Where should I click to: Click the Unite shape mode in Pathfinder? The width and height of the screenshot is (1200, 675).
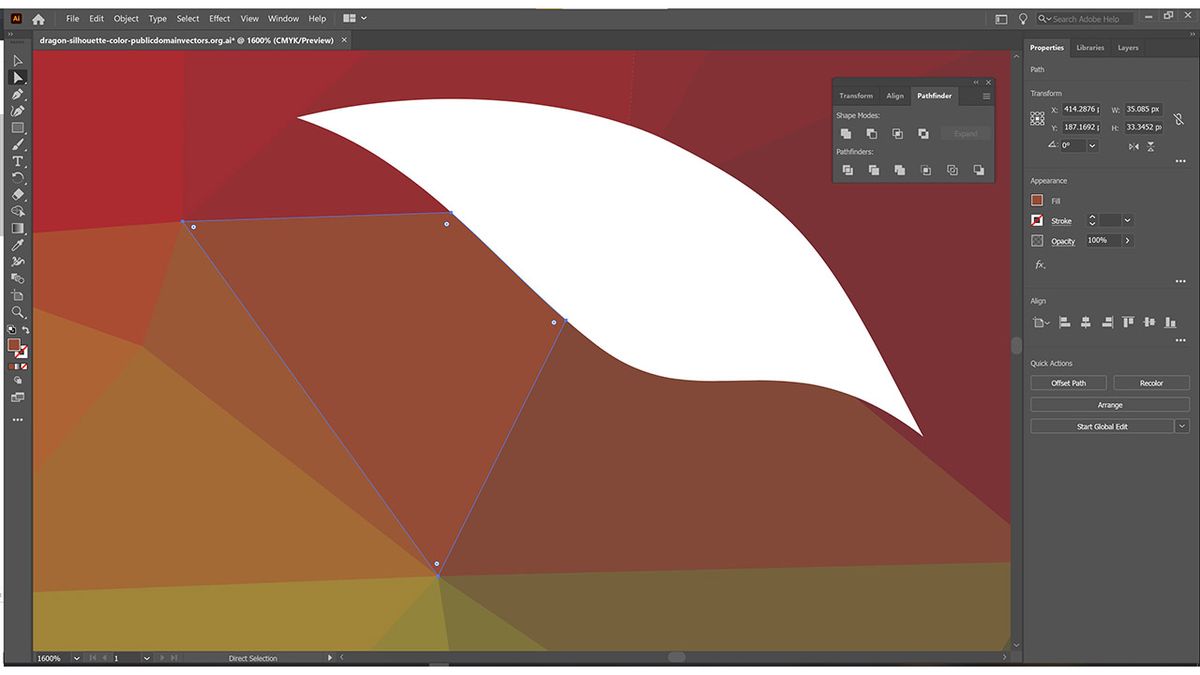pos(846,134)
